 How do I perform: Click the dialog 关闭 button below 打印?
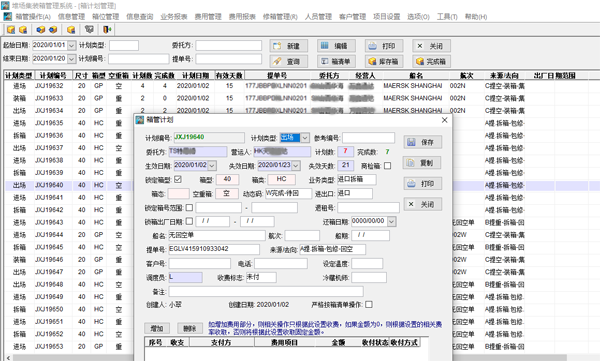422,204
